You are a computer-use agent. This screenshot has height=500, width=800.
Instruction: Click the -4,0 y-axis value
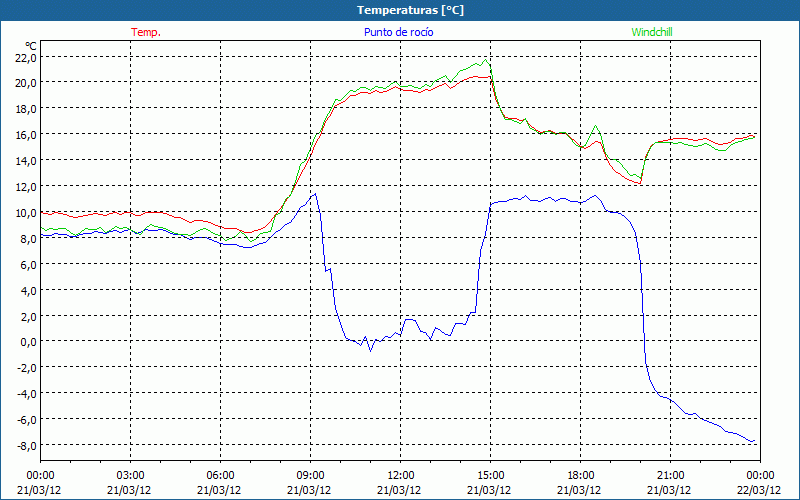[x=27, y=394]
